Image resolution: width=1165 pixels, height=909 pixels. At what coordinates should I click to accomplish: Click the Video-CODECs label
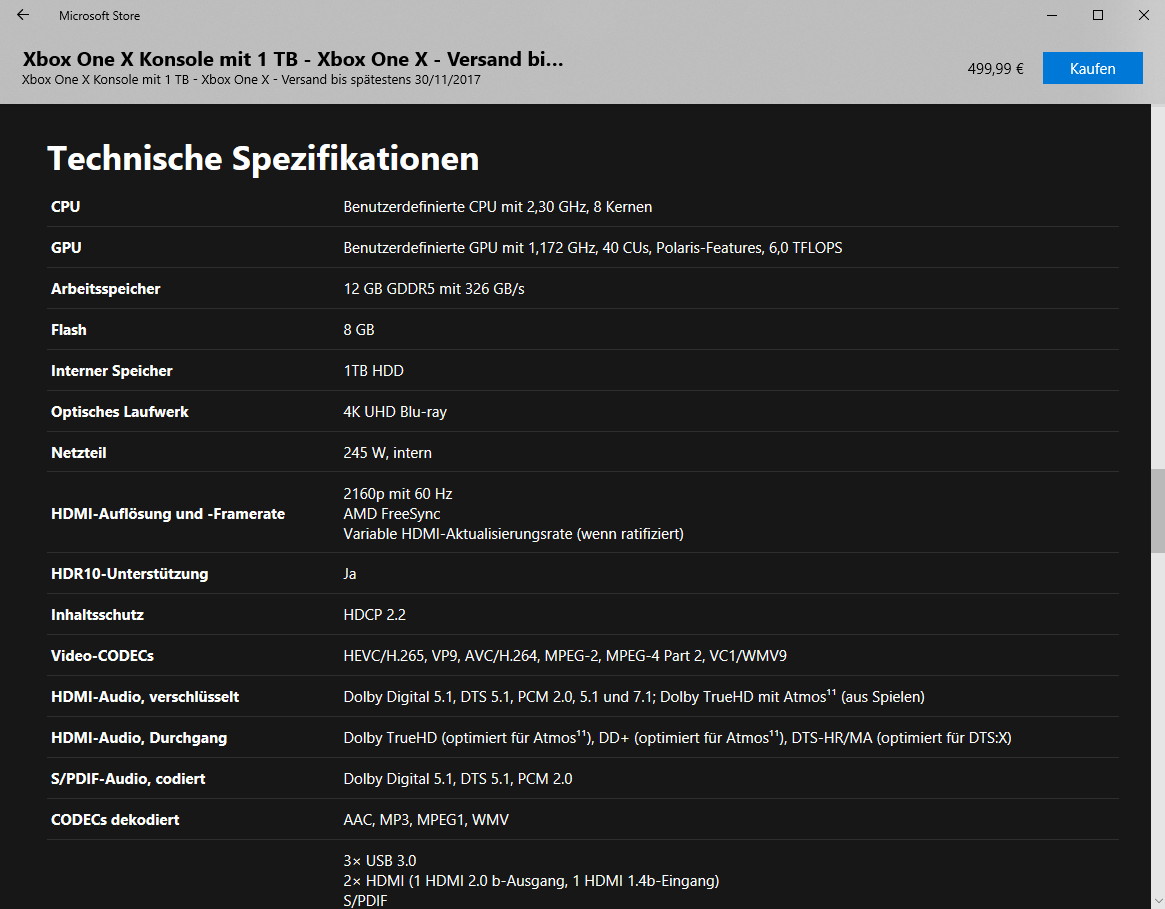pos(103,656)
